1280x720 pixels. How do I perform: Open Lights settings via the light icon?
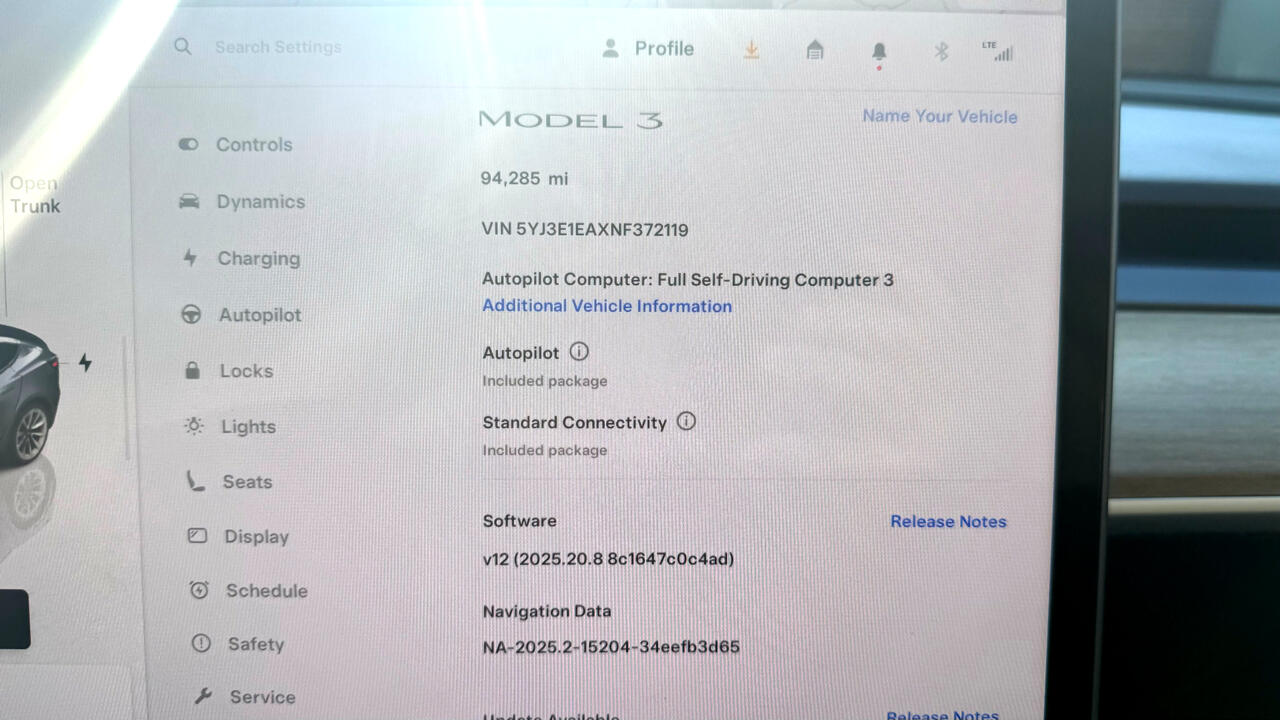tap(191, 426)
